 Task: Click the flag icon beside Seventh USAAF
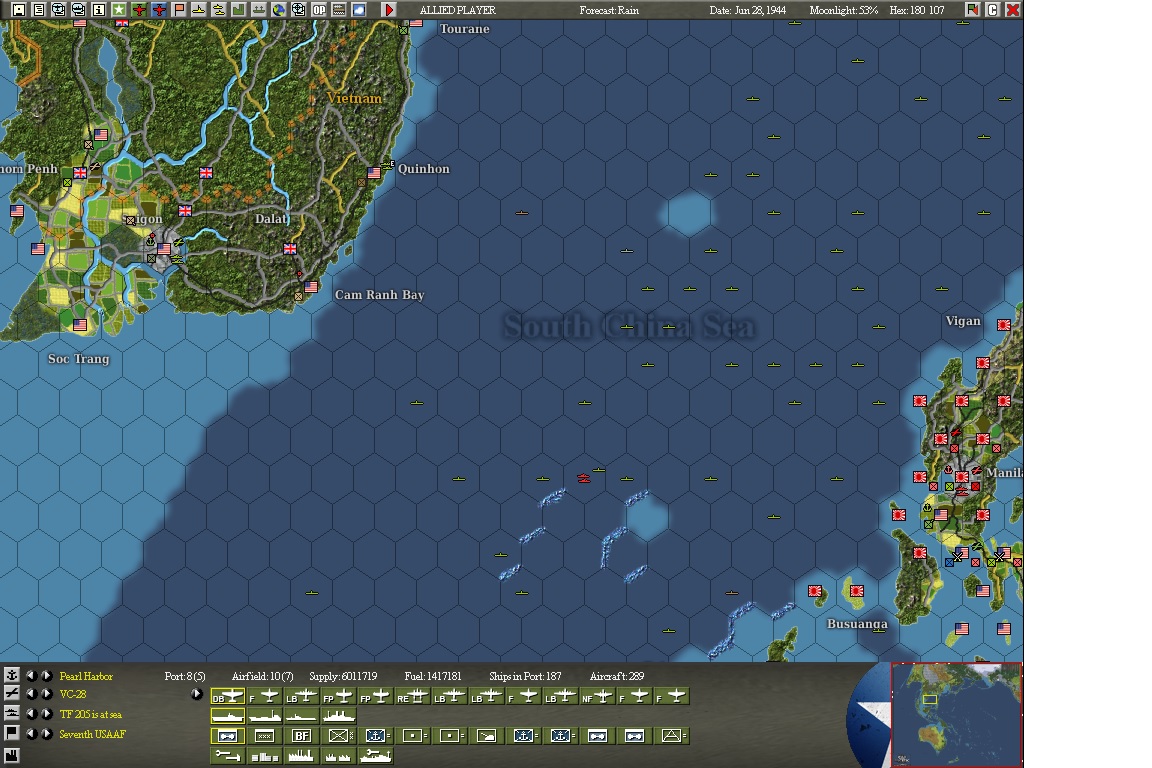click(x=12, y=733)
